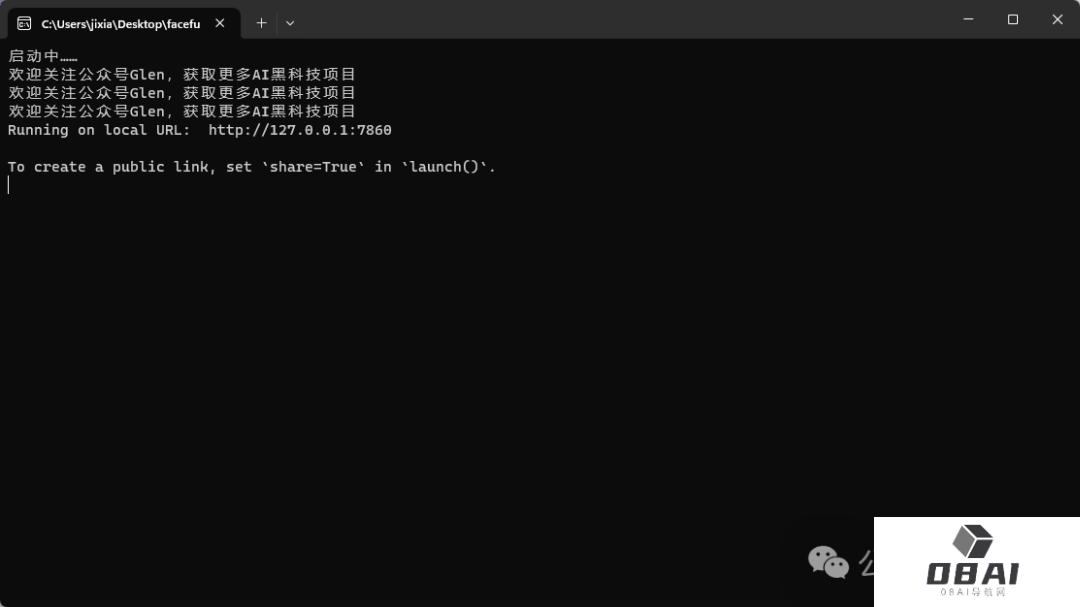Click the share=True text in the output

pyautogui.click(x=313, y=167)
